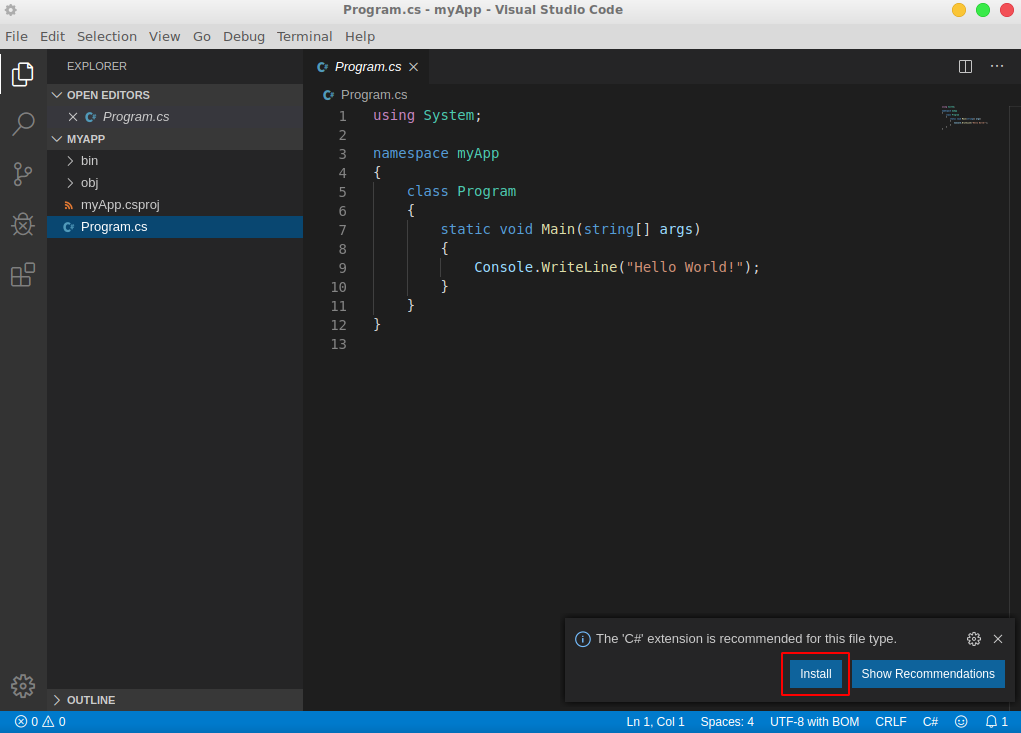The height and width of the screenshot is (733, 1021).
Task: Click the feedback smiley icon
Action: (x=961, y=722)
